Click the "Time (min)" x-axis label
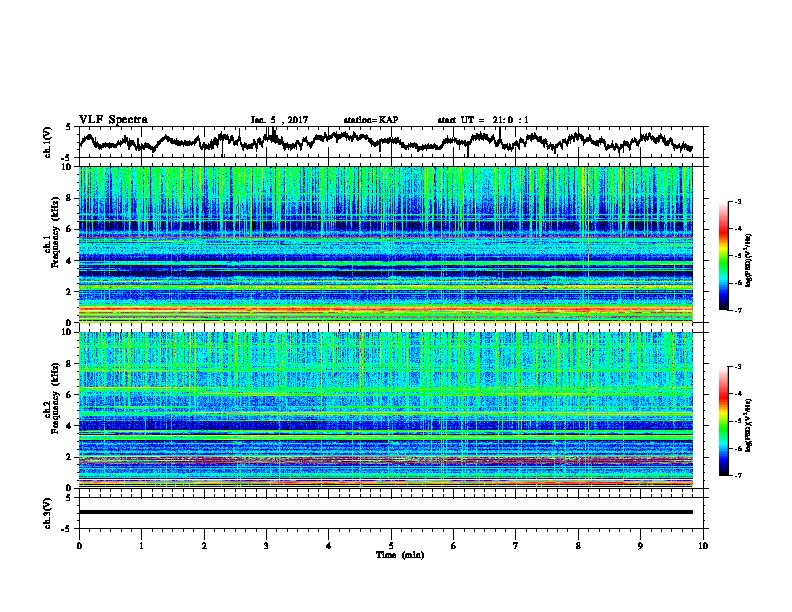792x612 pixels. point(400,555)
